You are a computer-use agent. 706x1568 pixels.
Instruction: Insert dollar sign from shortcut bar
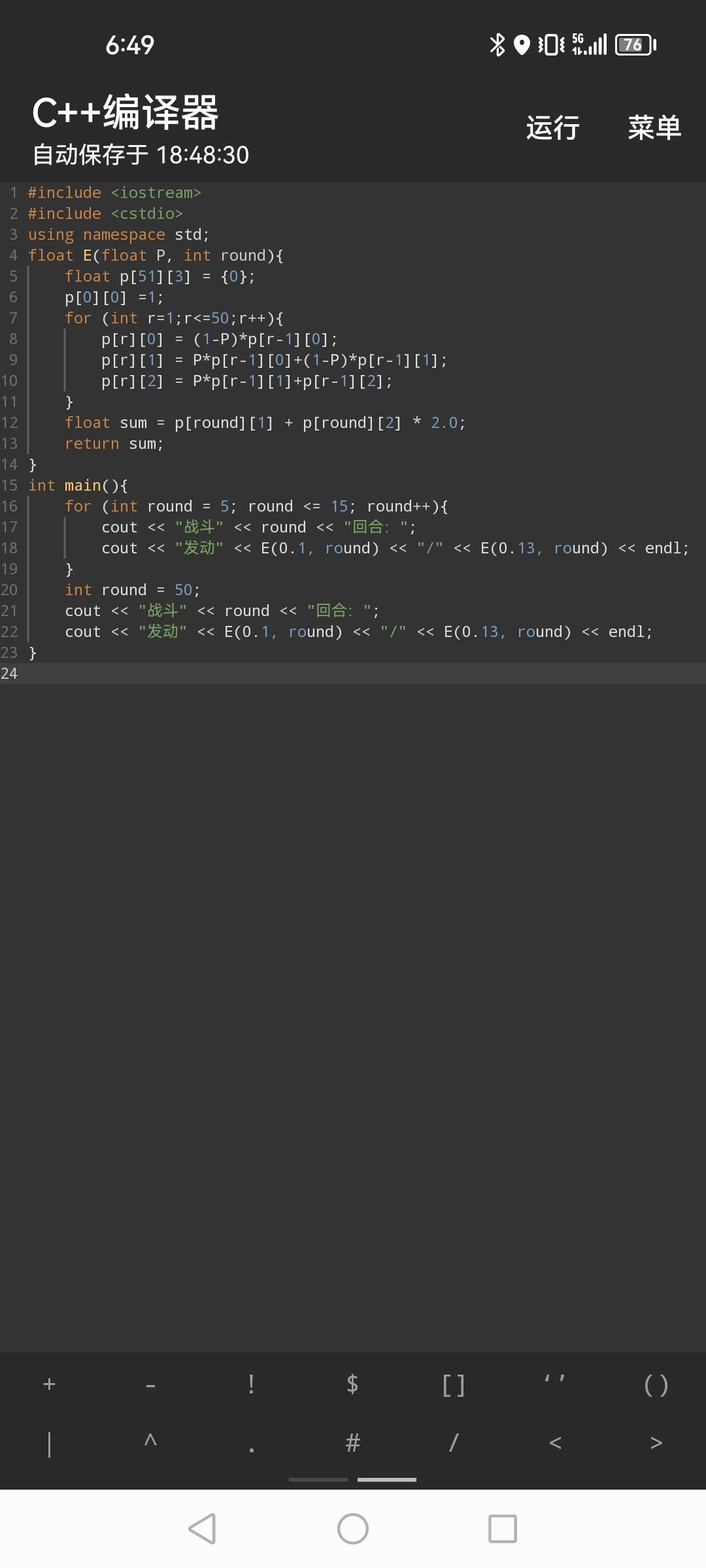point(352,1384)
